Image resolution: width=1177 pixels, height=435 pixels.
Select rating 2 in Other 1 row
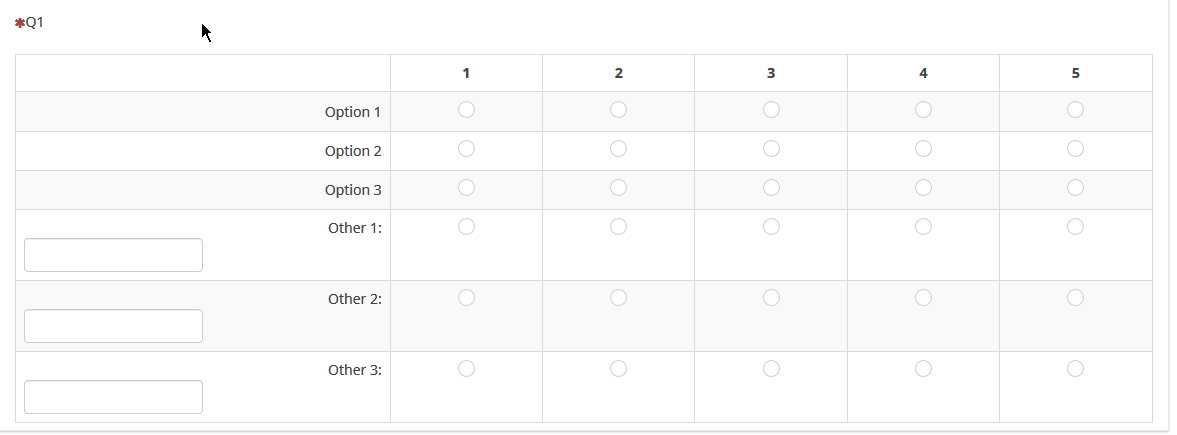click(x=618, y=227)
